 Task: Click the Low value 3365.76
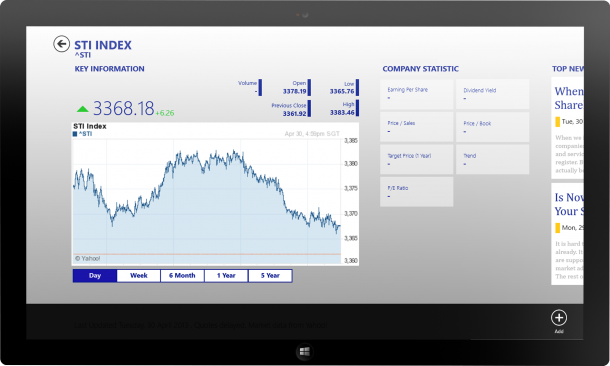coord(342,91)
